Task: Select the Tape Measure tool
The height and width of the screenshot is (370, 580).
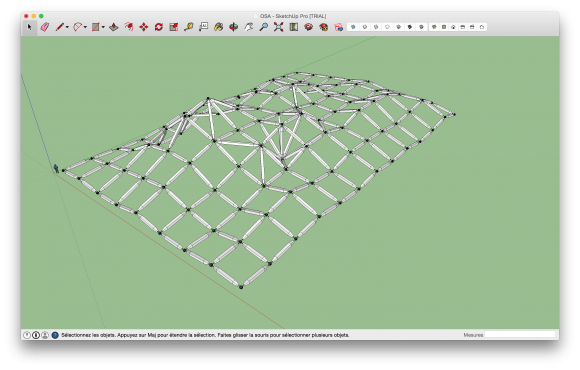Action: [189, 27]
